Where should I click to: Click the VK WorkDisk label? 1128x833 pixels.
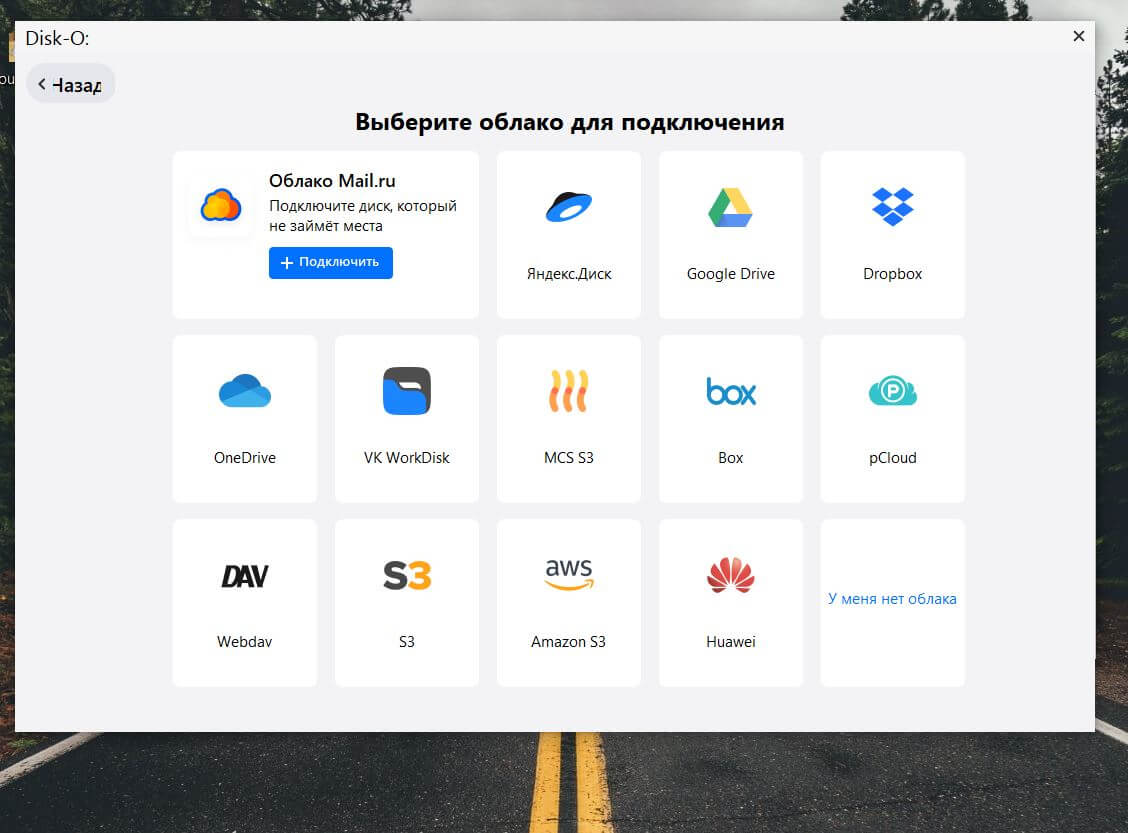(x=406, y=458)
